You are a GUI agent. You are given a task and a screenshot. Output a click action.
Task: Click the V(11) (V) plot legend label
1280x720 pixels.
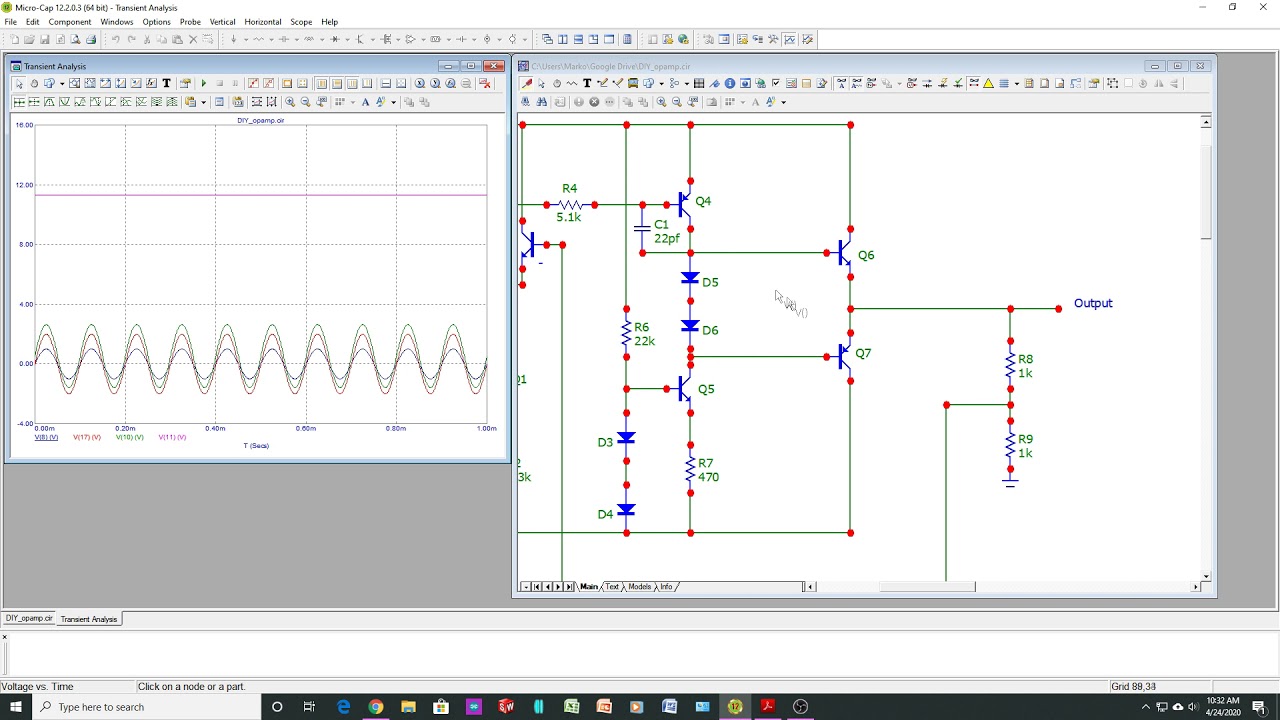[172, 437]
